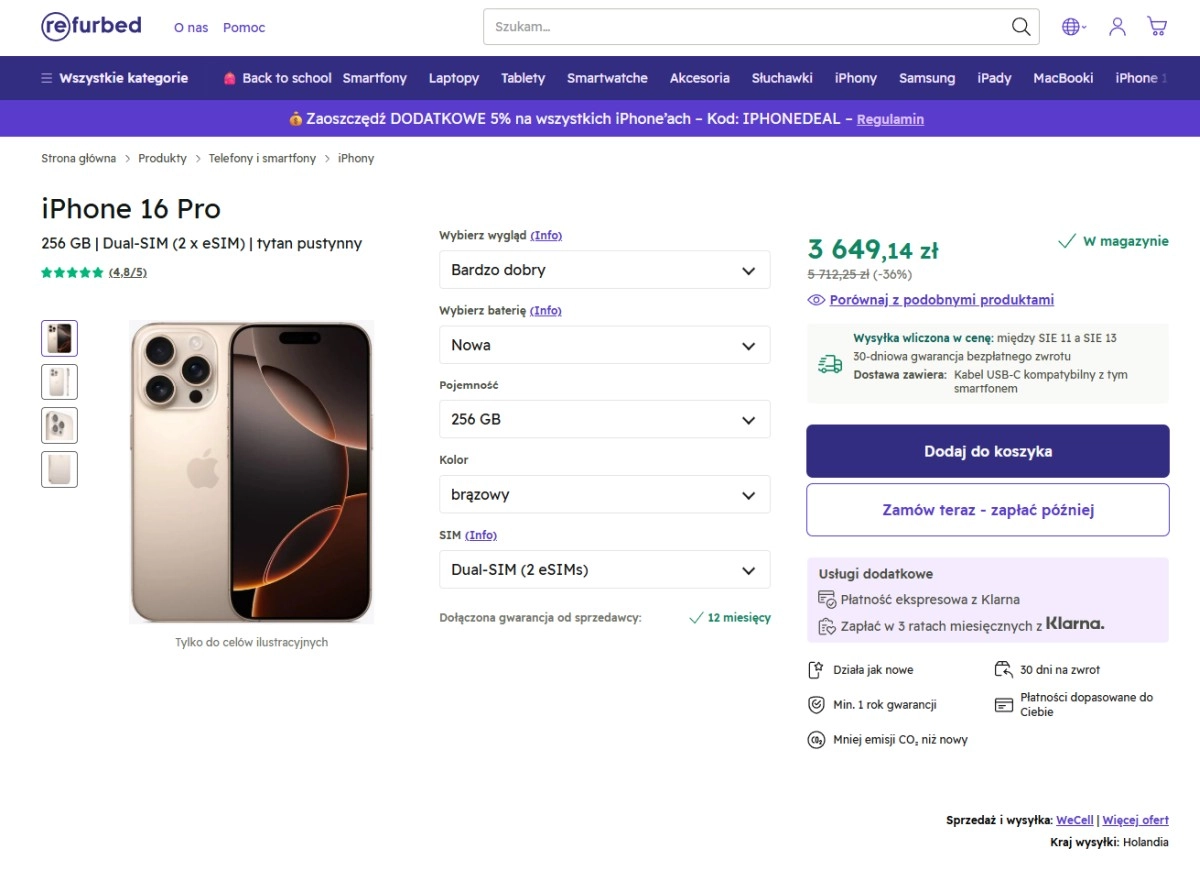
Task: Open the Pojemność dropdown showing 256 GB
Action: tap(605, 419)
